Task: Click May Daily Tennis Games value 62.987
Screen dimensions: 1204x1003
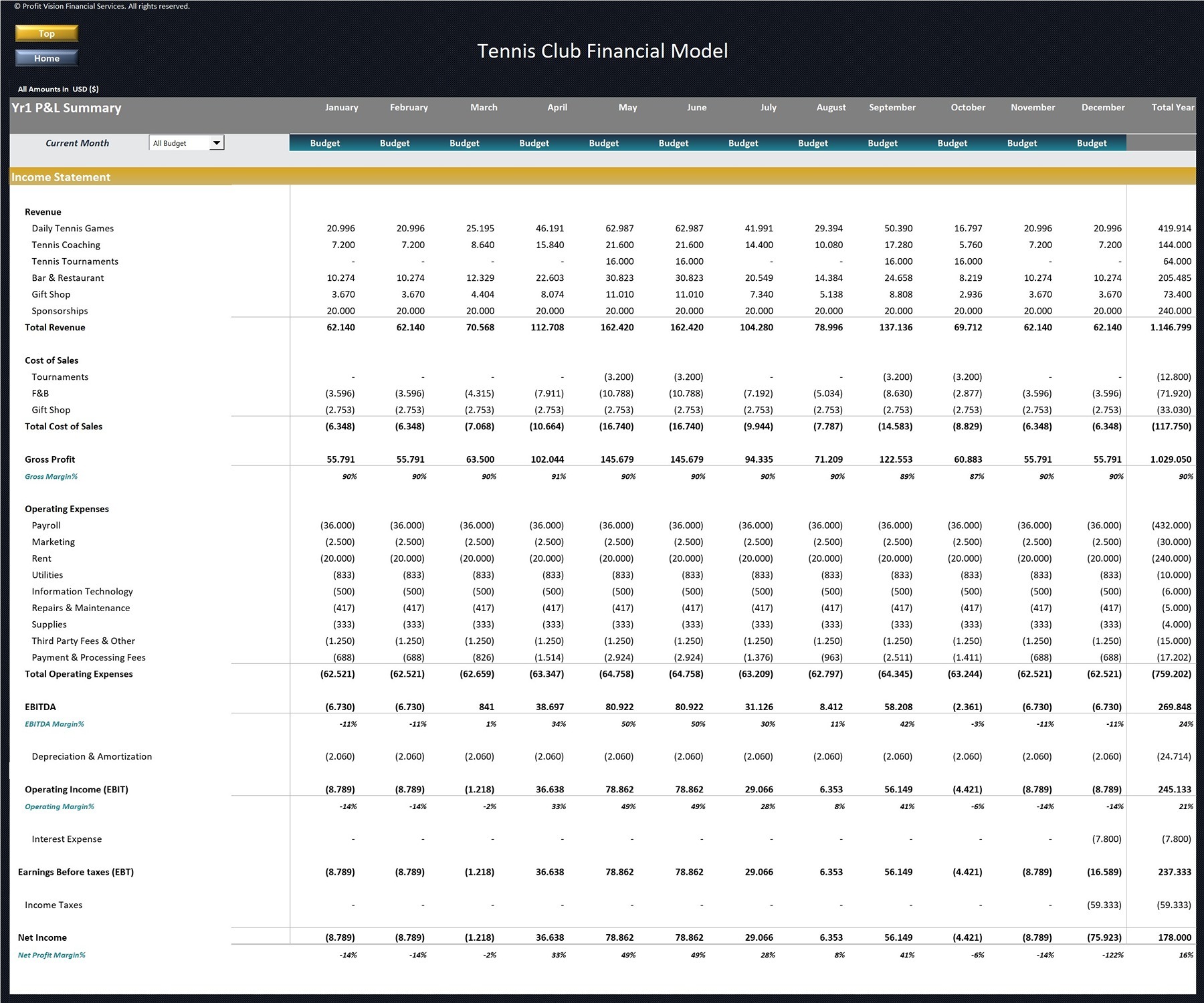Action: pos(619,228)
